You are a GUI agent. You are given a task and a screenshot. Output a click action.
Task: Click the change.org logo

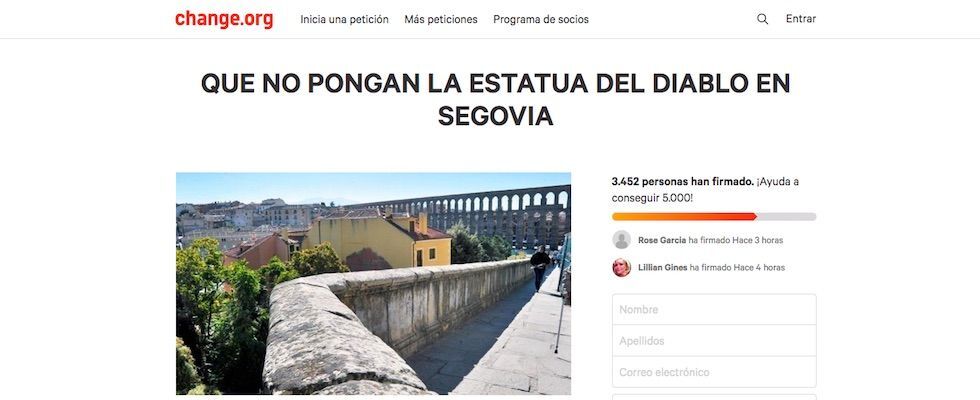coord(224,19)
